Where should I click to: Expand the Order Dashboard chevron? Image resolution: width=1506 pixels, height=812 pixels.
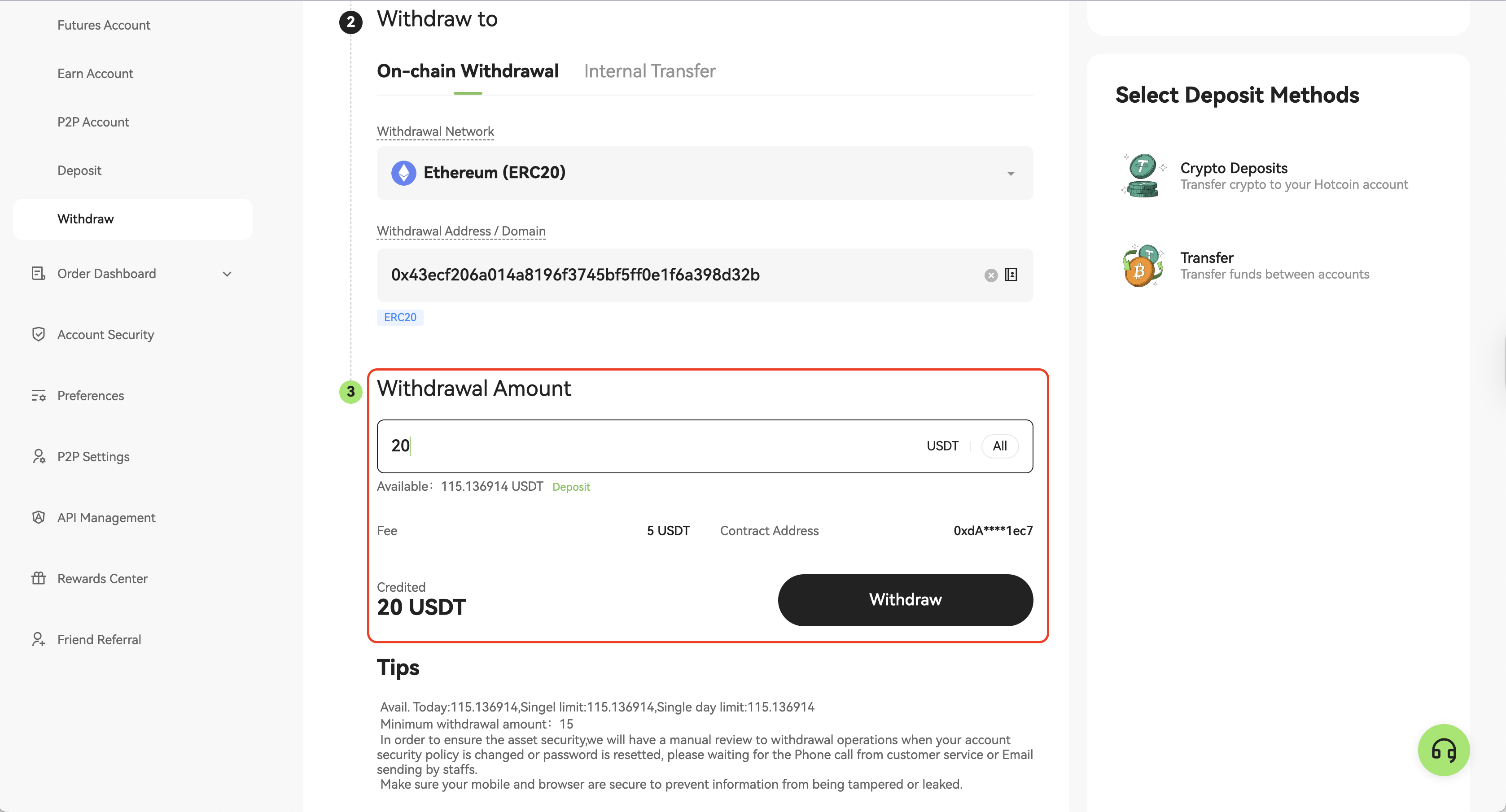pyautogui.click(x=227, y=274)
